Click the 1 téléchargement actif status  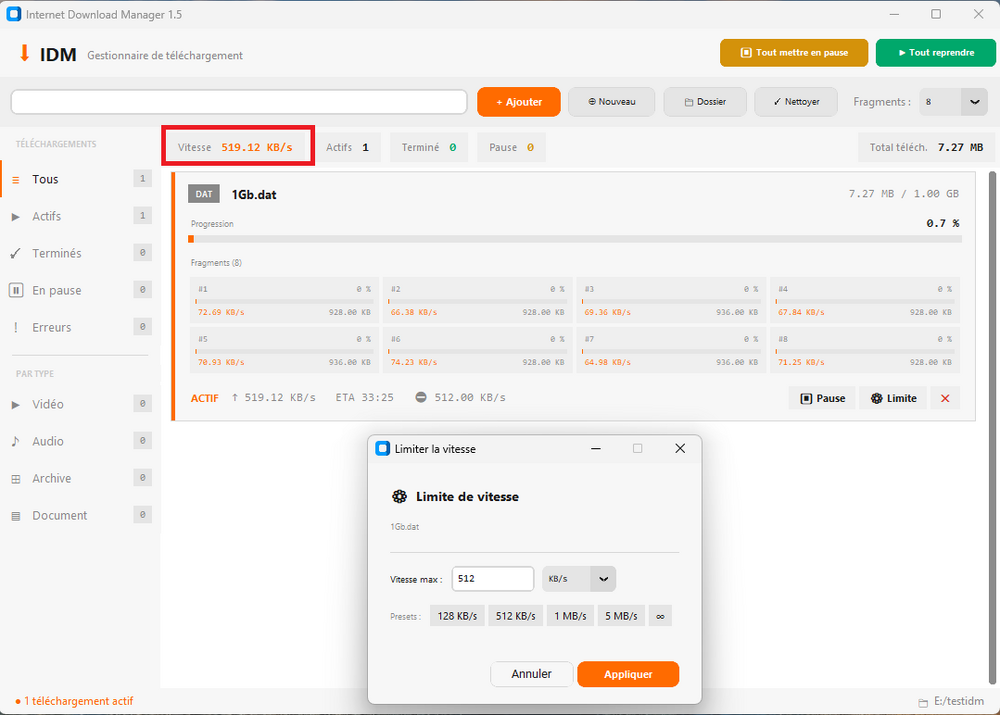[x=74, y=701]
